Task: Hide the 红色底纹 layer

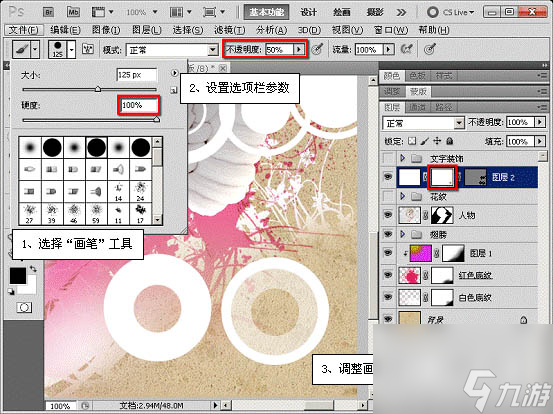Action: tap(388, 275)
